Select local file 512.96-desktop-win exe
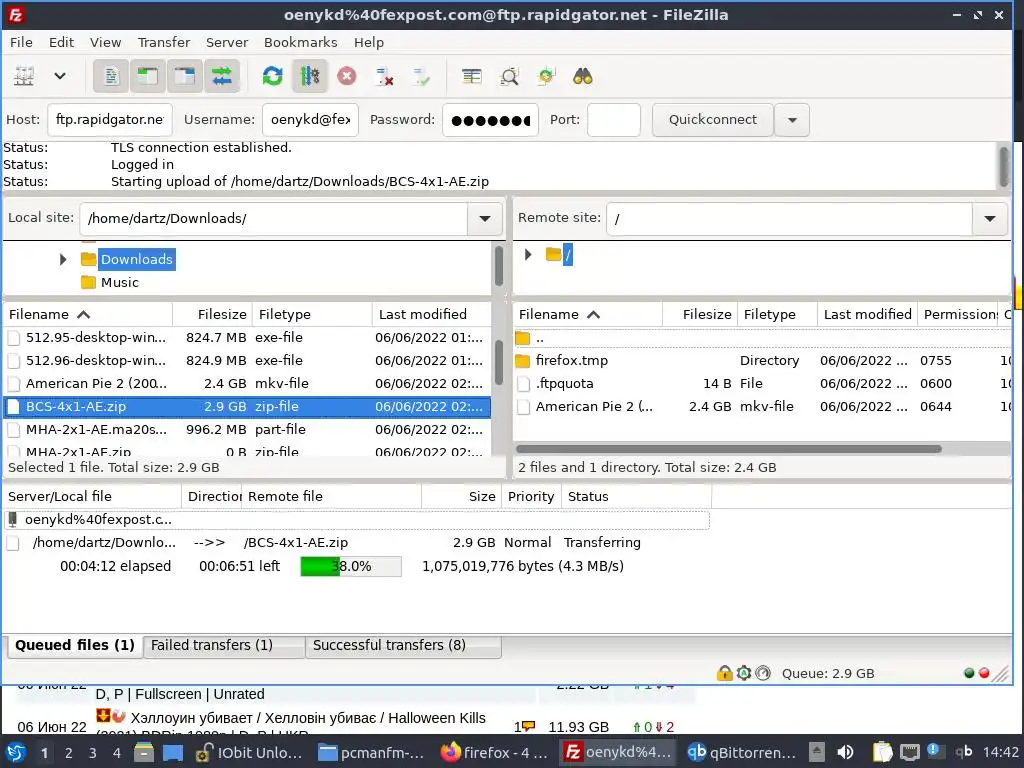 coord(247,360)
